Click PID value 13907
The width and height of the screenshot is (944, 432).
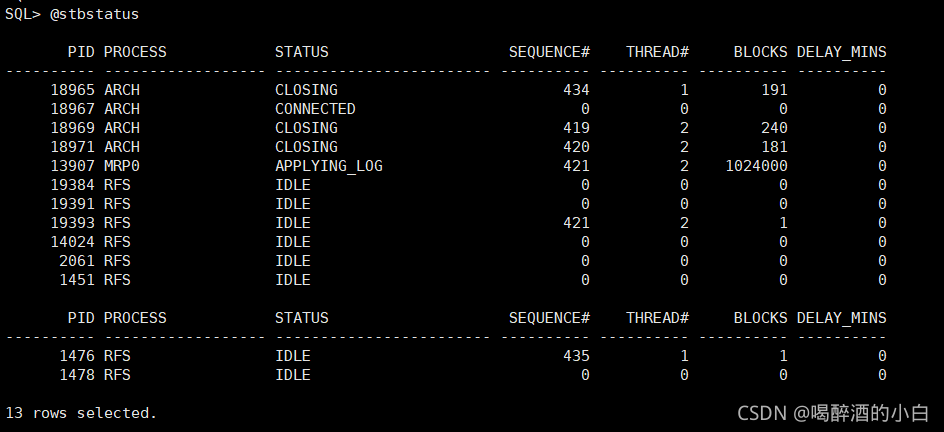72,166
